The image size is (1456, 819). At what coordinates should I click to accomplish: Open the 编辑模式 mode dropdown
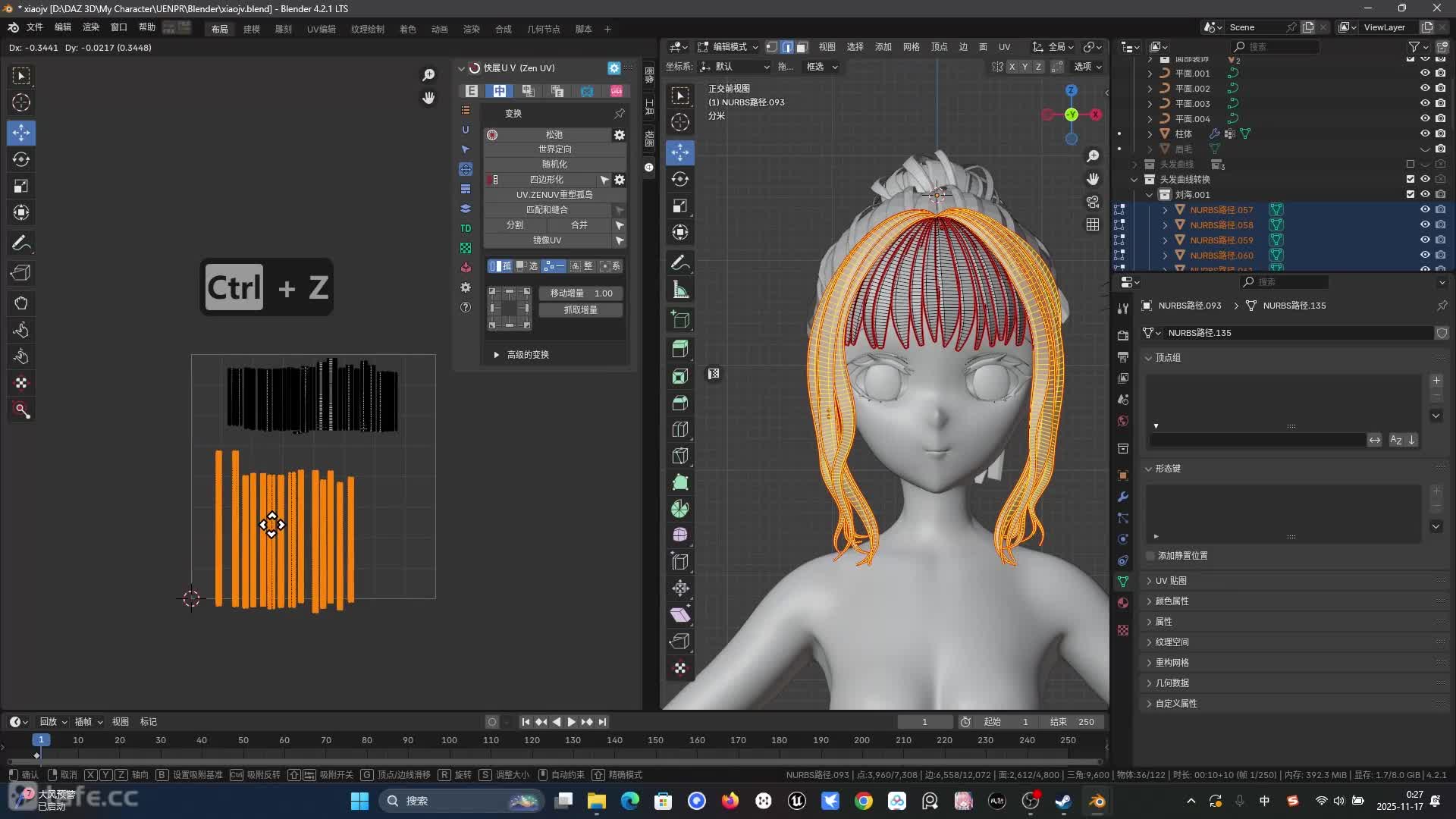click(728, 47)
